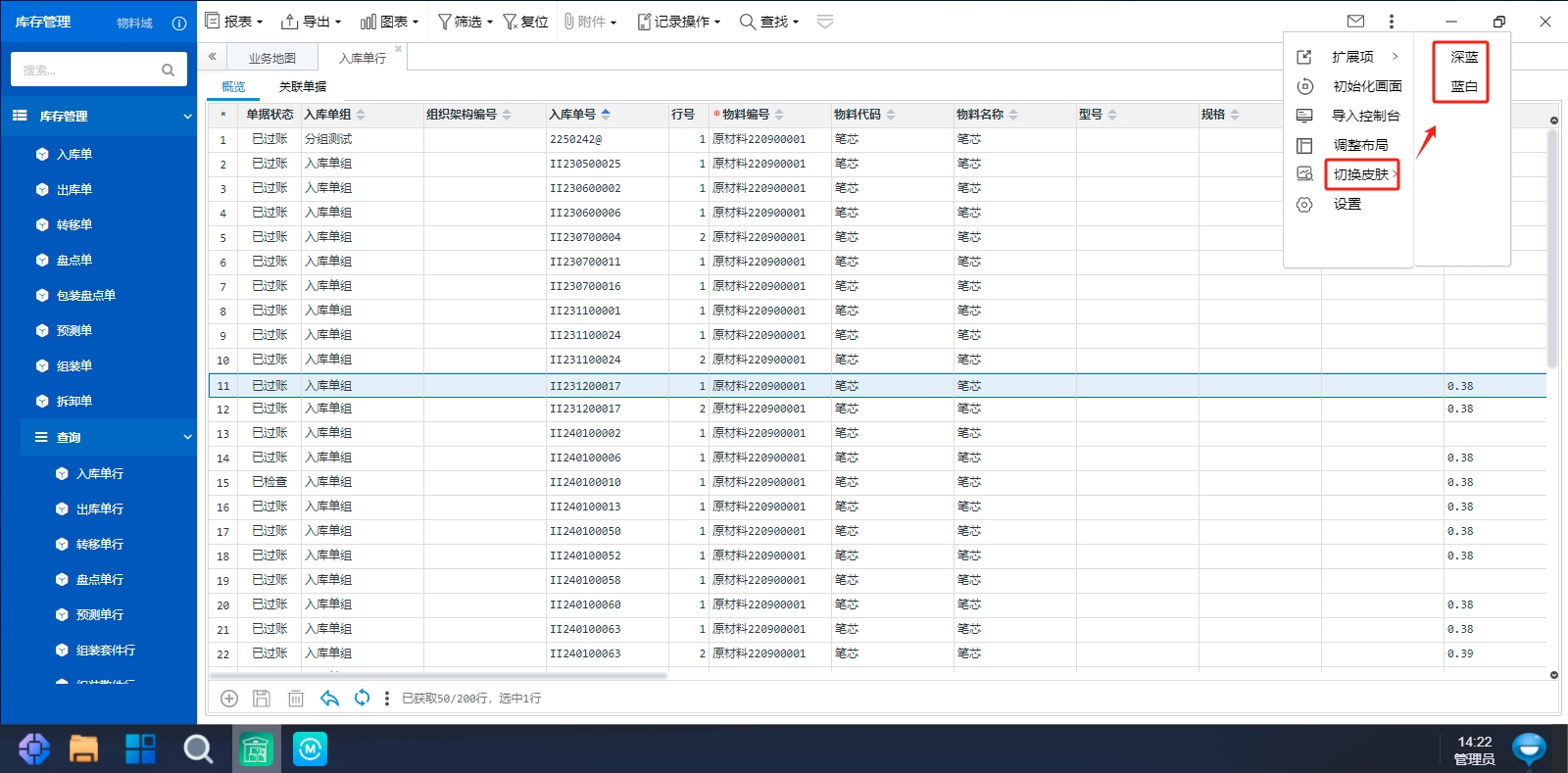
Task: Sort by 物料代码 column header
Action: coord(864,115)
